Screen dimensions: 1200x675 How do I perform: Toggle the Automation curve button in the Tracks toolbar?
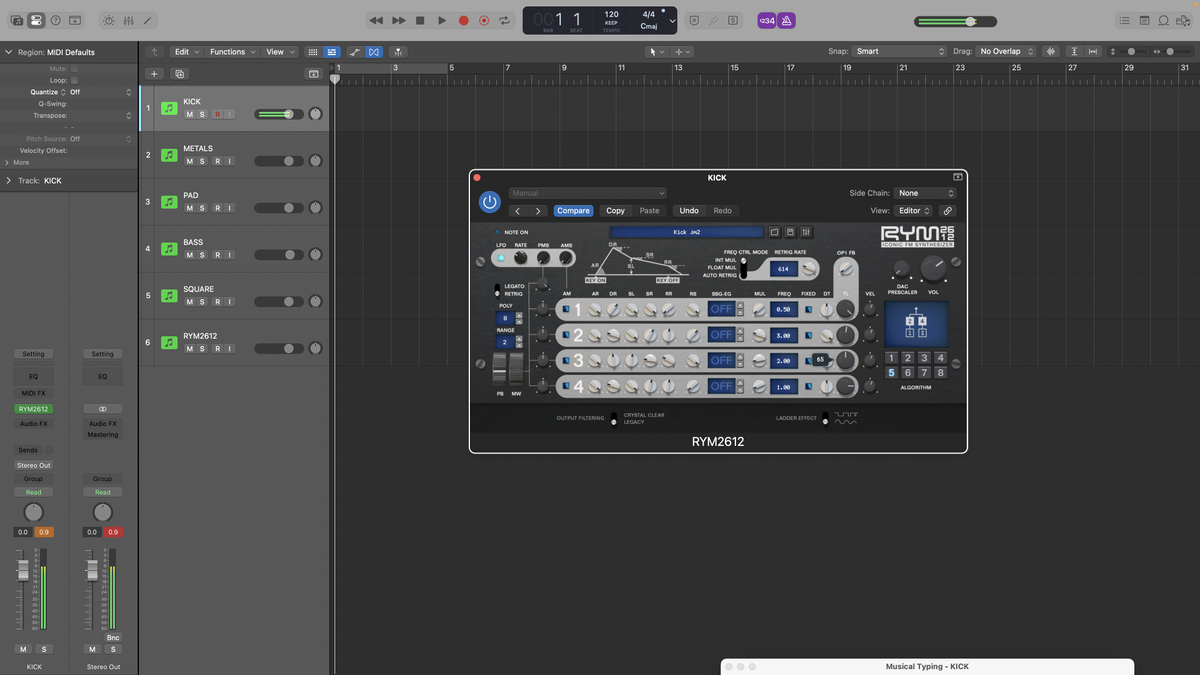click(x=353, y=52)
